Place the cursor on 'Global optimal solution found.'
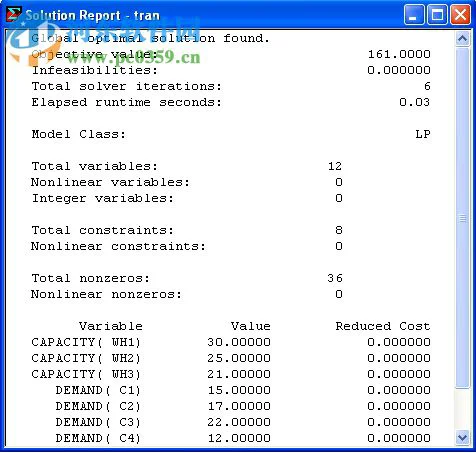476x453 pixels. coord(150,38)
